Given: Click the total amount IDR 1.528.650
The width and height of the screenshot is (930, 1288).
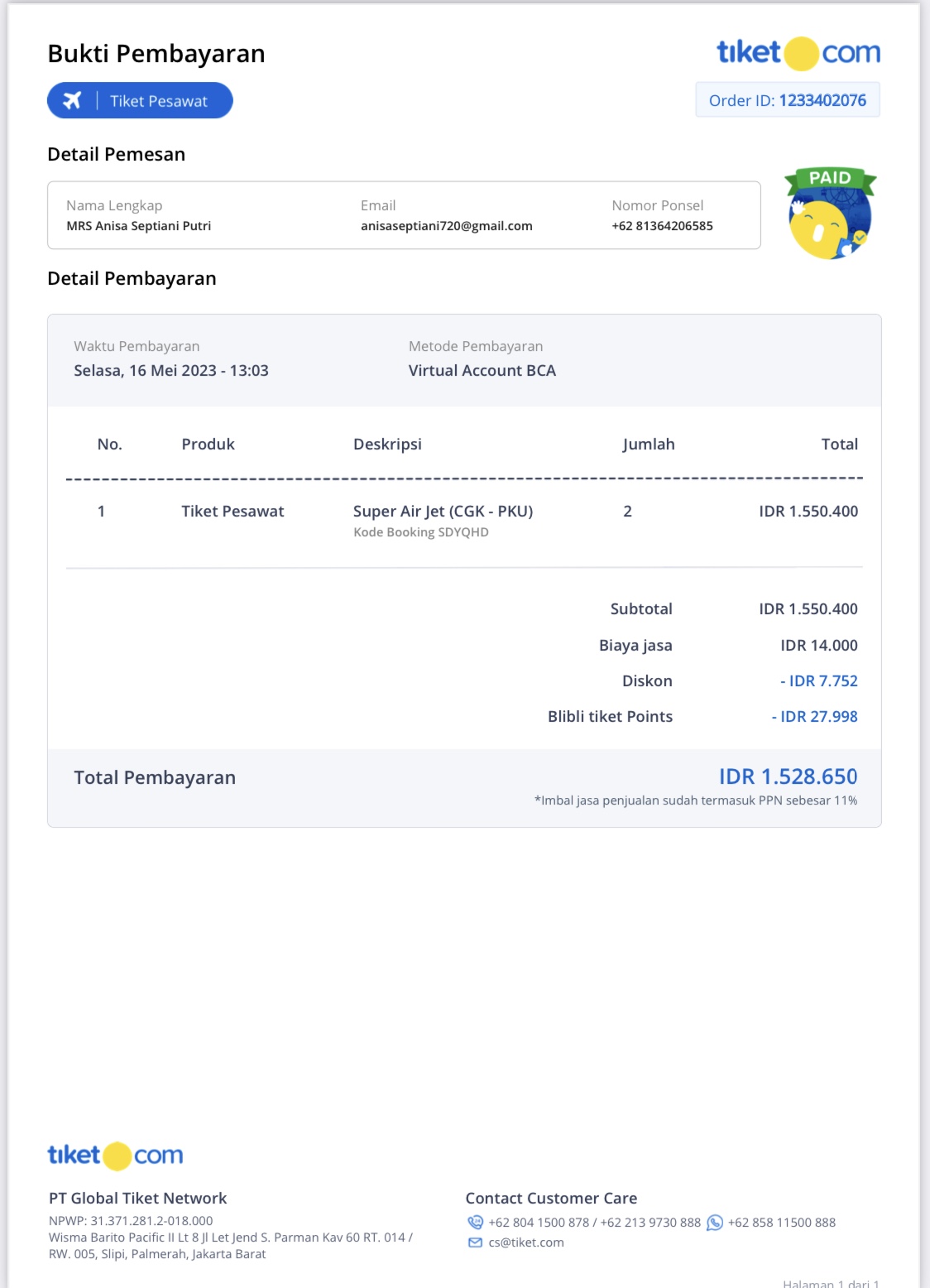Looking at the screenshot, I should click(x=788, y=776).
